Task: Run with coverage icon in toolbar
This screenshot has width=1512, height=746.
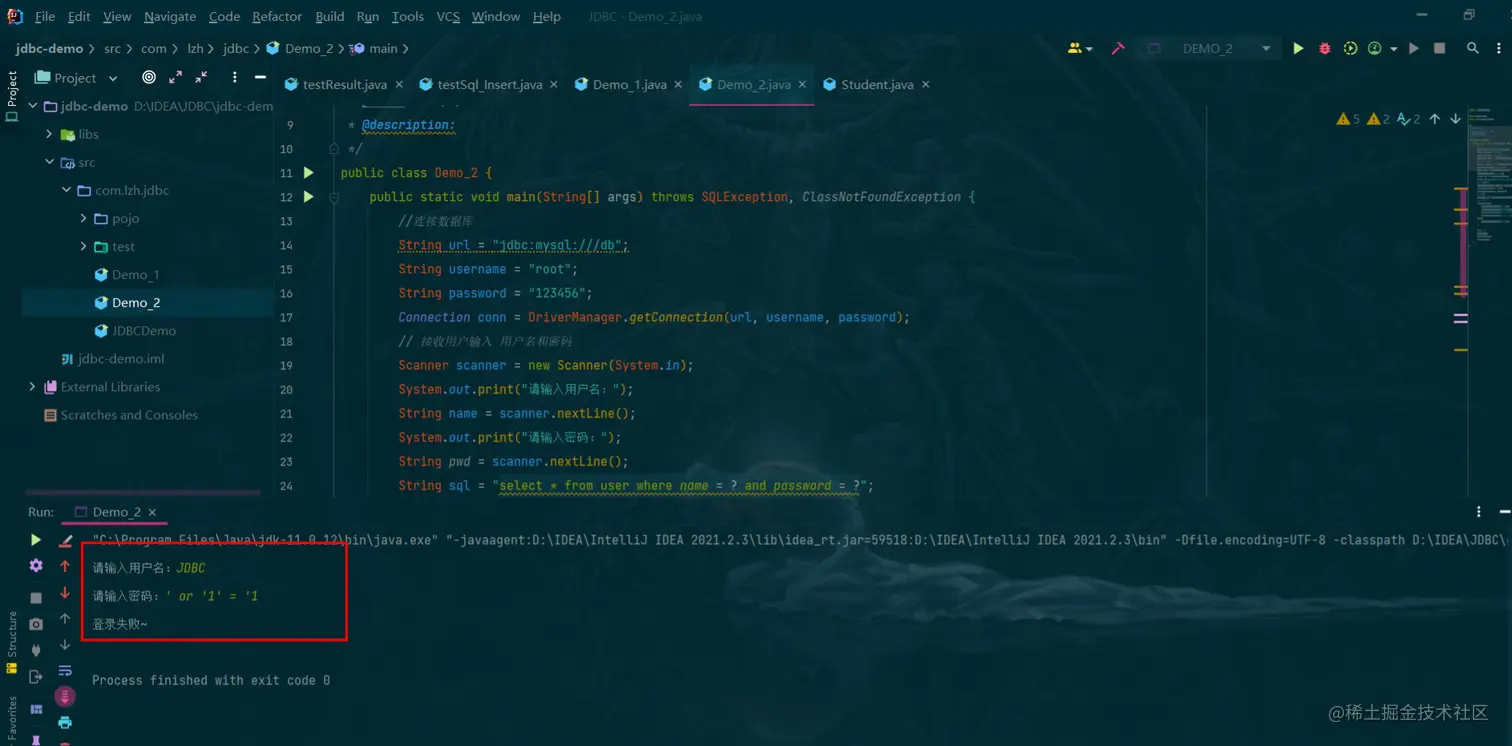Action: tap(1350, 48)
